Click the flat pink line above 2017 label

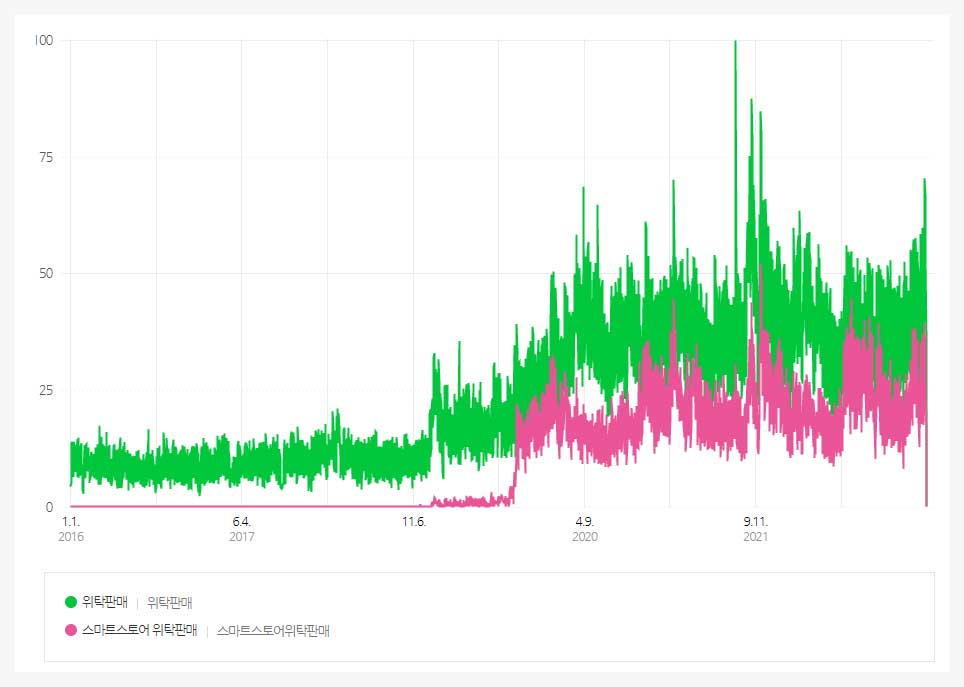(242, 506)
